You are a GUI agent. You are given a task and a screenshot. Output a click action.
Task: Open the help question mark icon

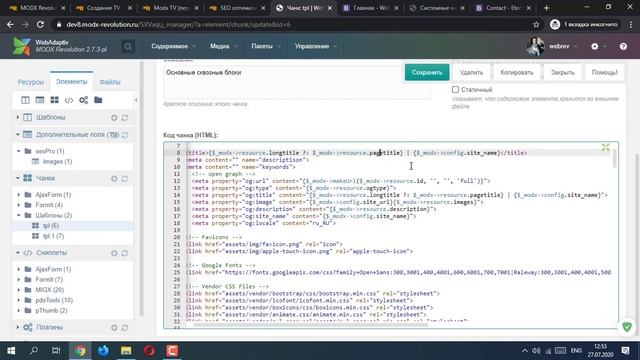[623, 47]
